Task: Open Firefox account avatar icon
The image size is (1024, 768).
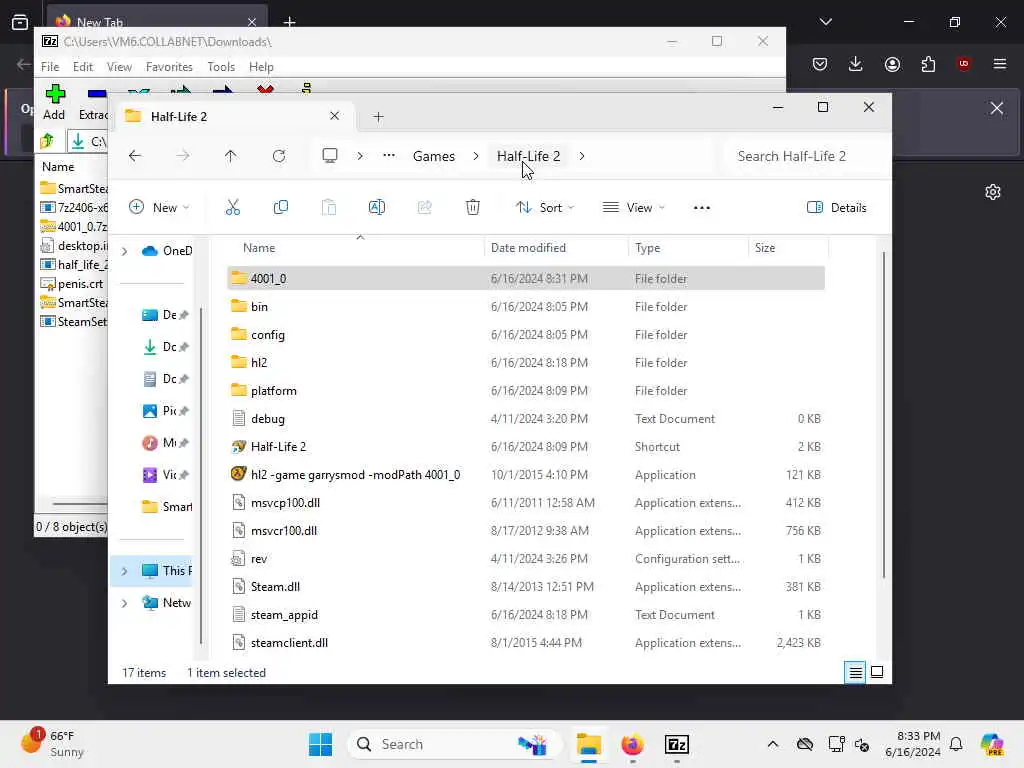Action: point(892,64)
